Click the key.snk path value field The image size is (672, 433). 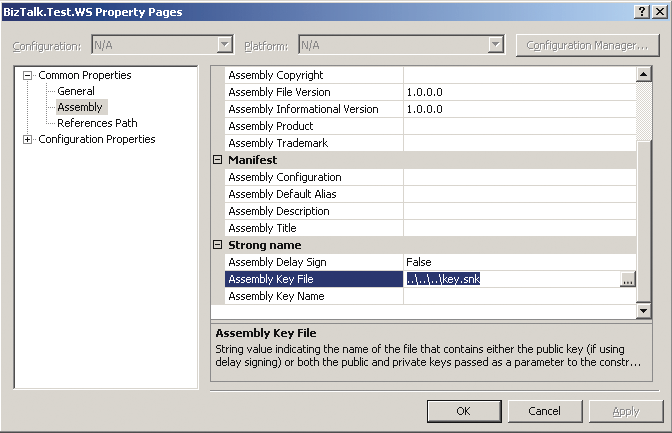tap(512, 279)
